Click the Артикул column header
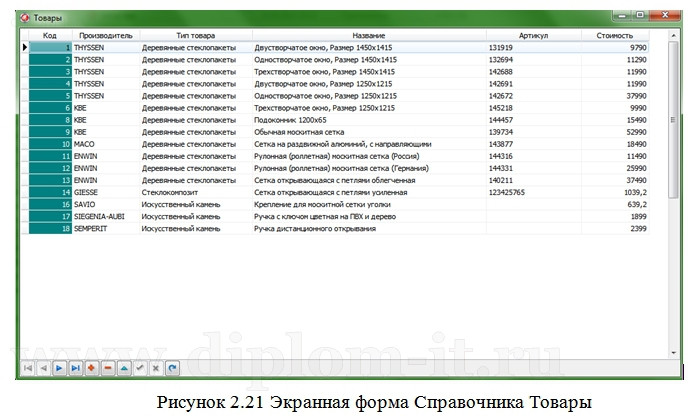 534,35
